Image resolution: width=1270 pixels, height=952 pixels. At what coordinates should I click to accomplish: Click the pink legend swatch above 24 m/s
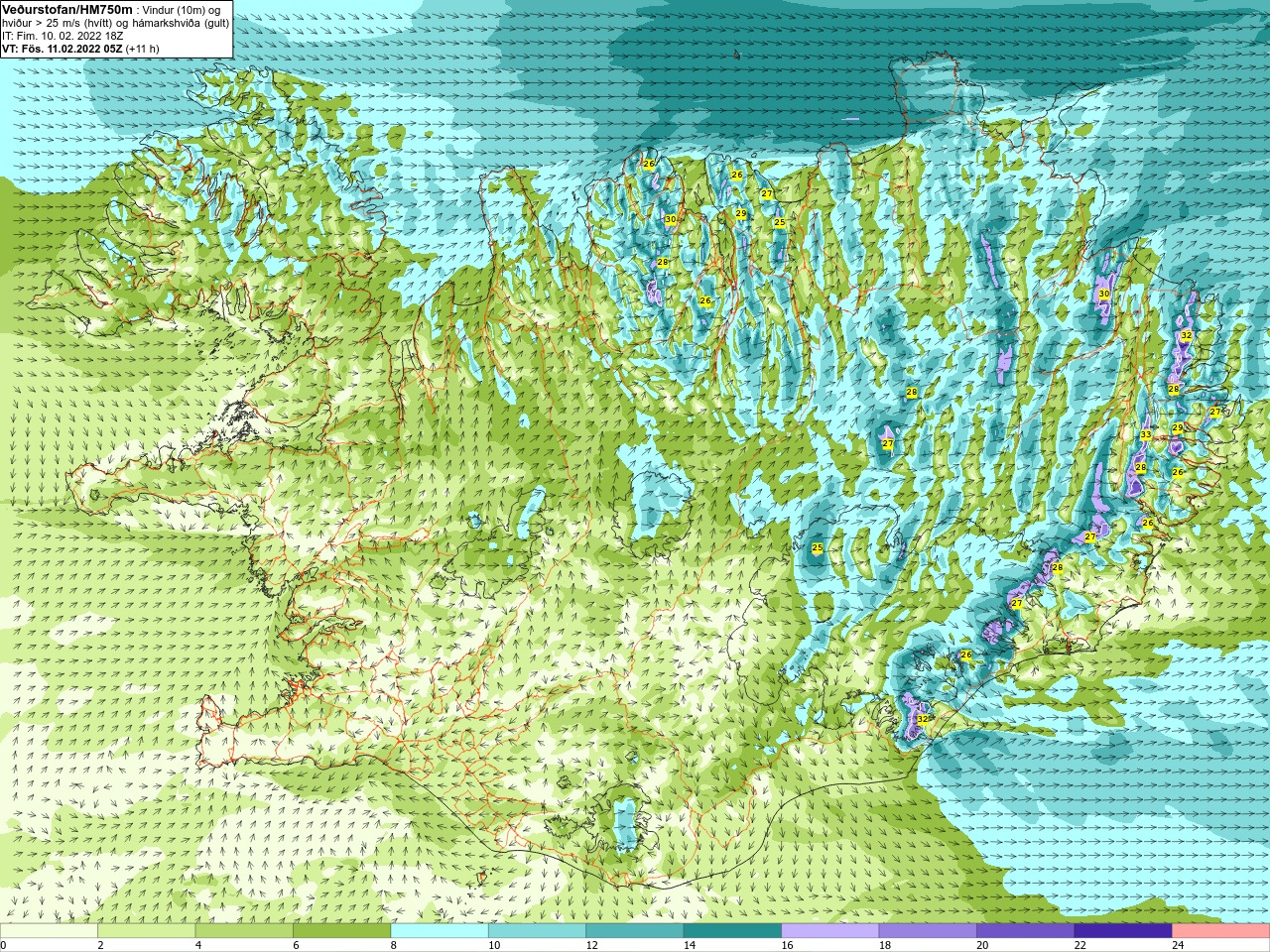click(1221, 931)
